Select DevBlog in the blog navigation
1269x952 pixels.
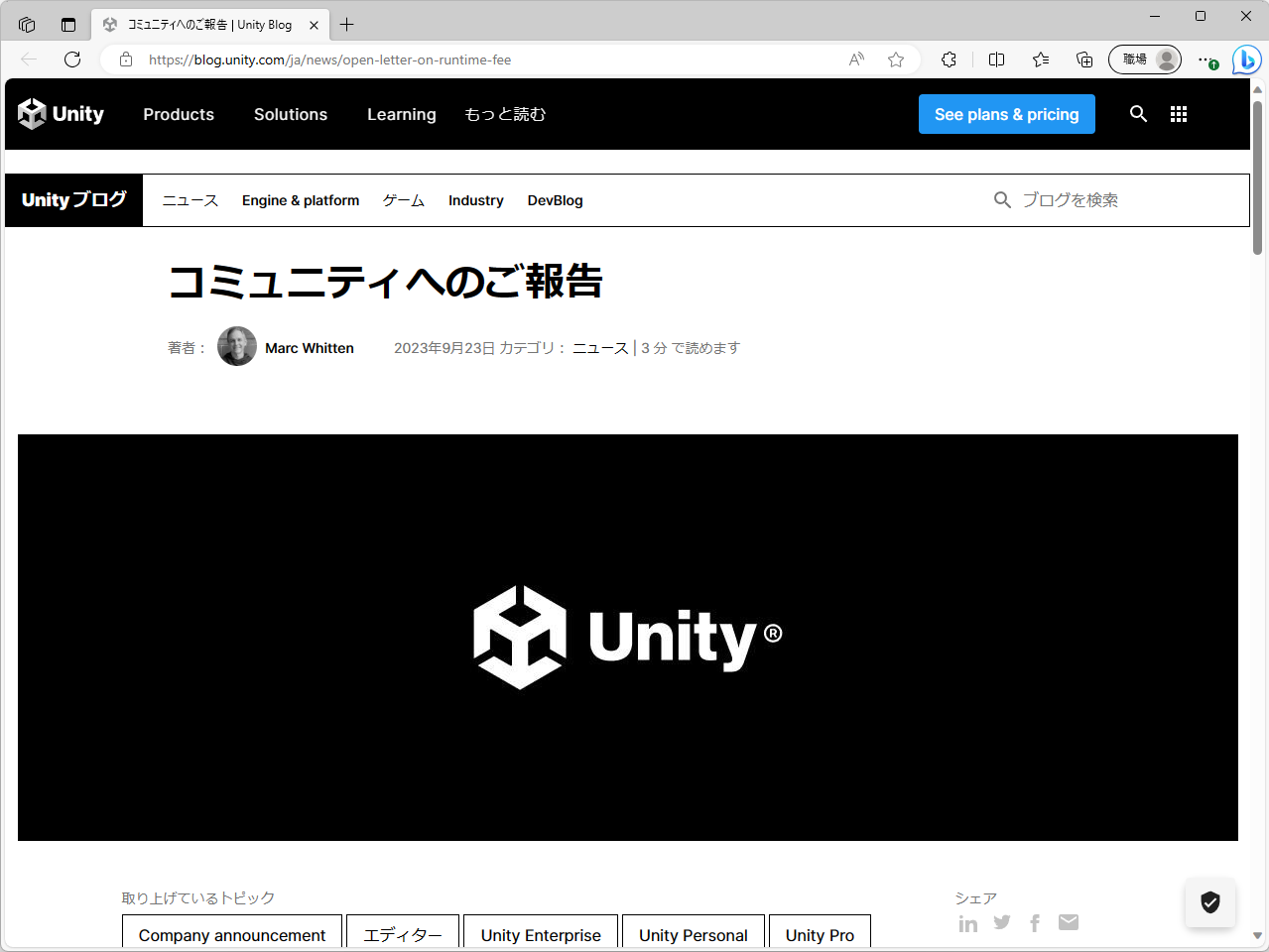click(555, 200)
